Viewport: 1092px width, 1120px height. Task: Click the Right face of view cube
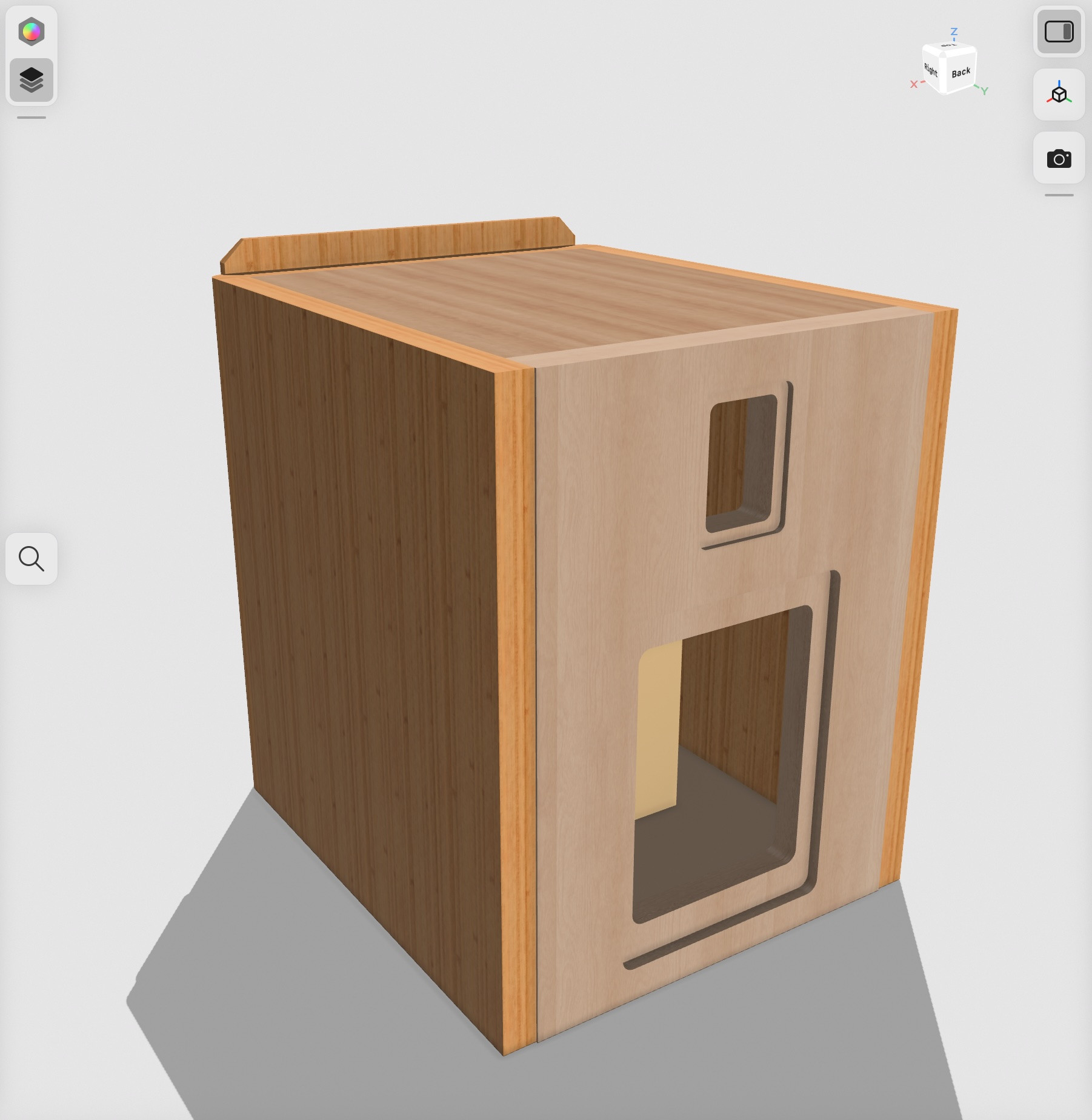point(931,70)
